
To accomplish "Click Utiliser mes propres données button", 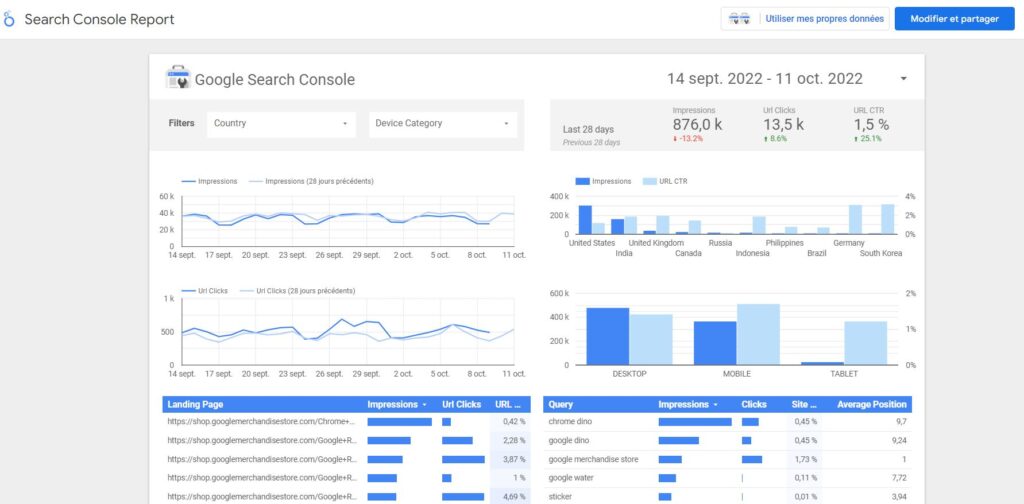I will pyautogui.click(x=824, y=19).
